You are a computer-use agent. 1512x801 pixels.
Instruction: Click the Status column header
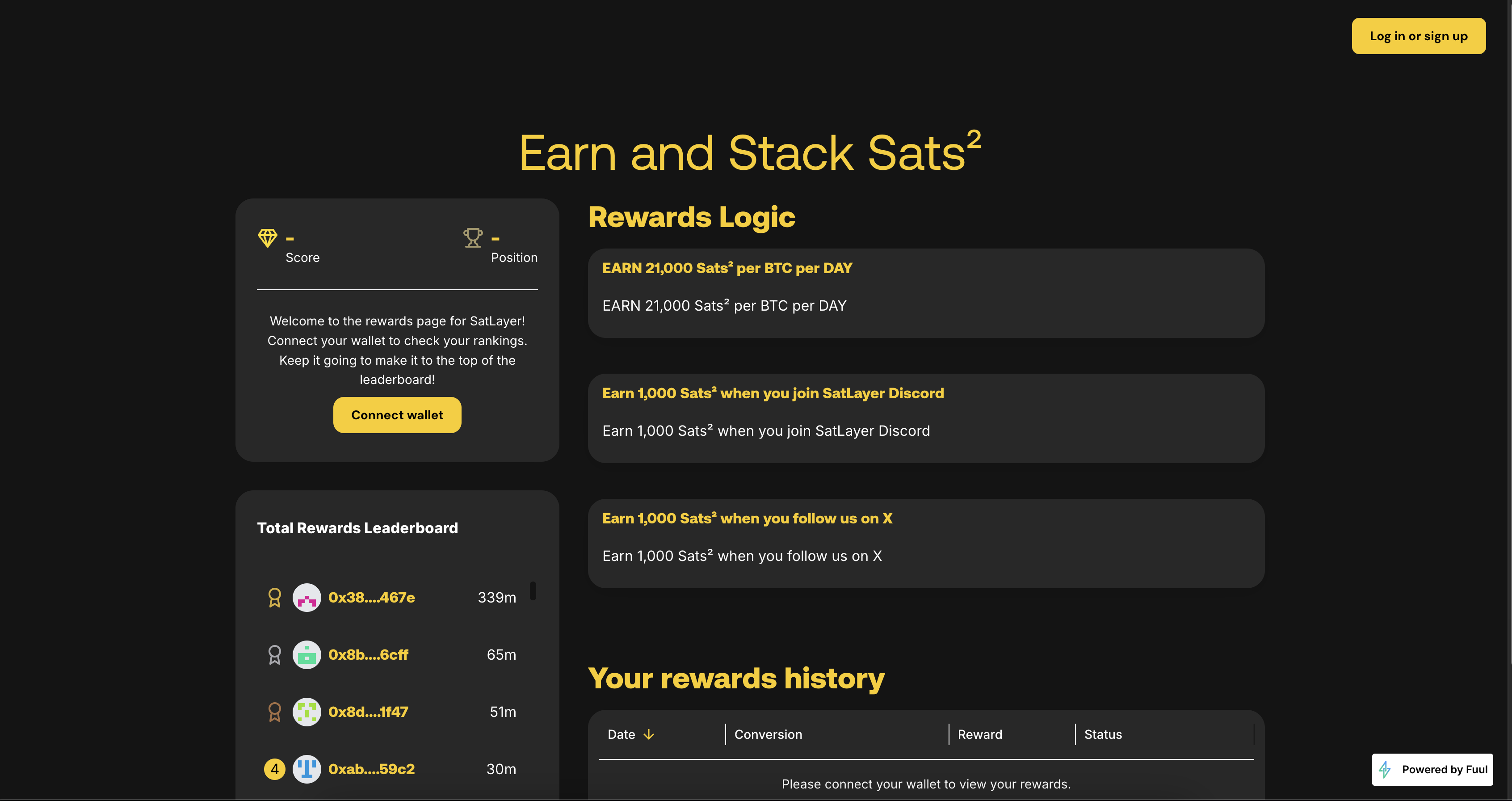(1102, 735)
